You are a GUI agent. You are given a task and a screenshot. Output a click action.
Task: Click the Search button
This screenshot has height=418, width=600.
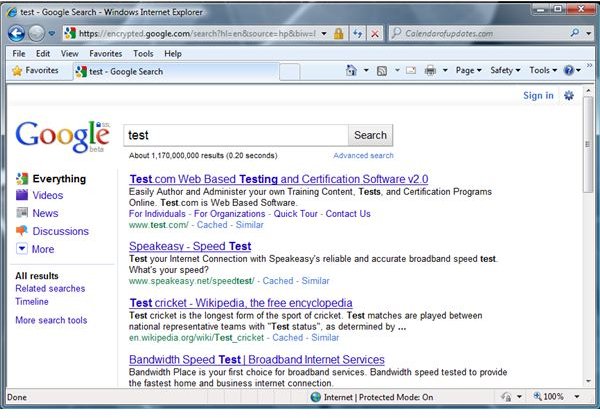tap(370, 135)
